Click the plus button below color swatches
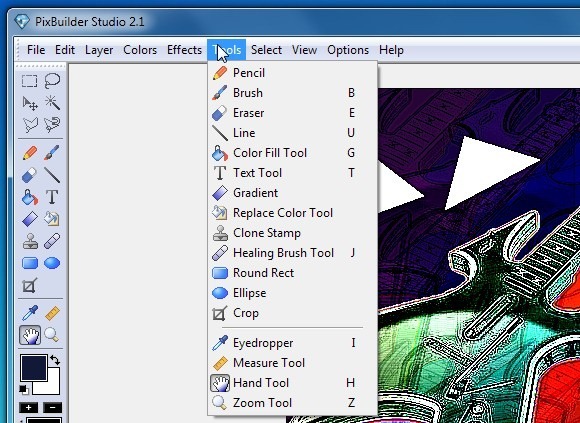The height and width of the screenshot is (423, 580). (29, 408)
